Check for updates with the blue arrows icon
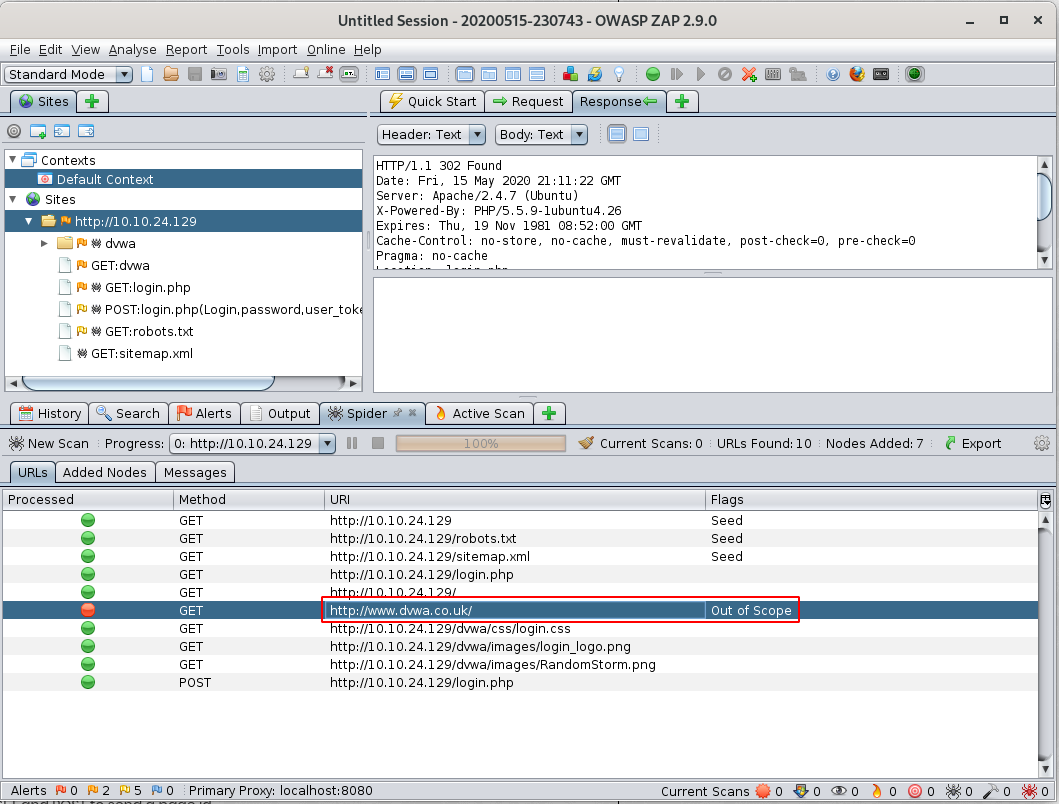The width and height of the screenshot is (1059, 804). point(593,73)
